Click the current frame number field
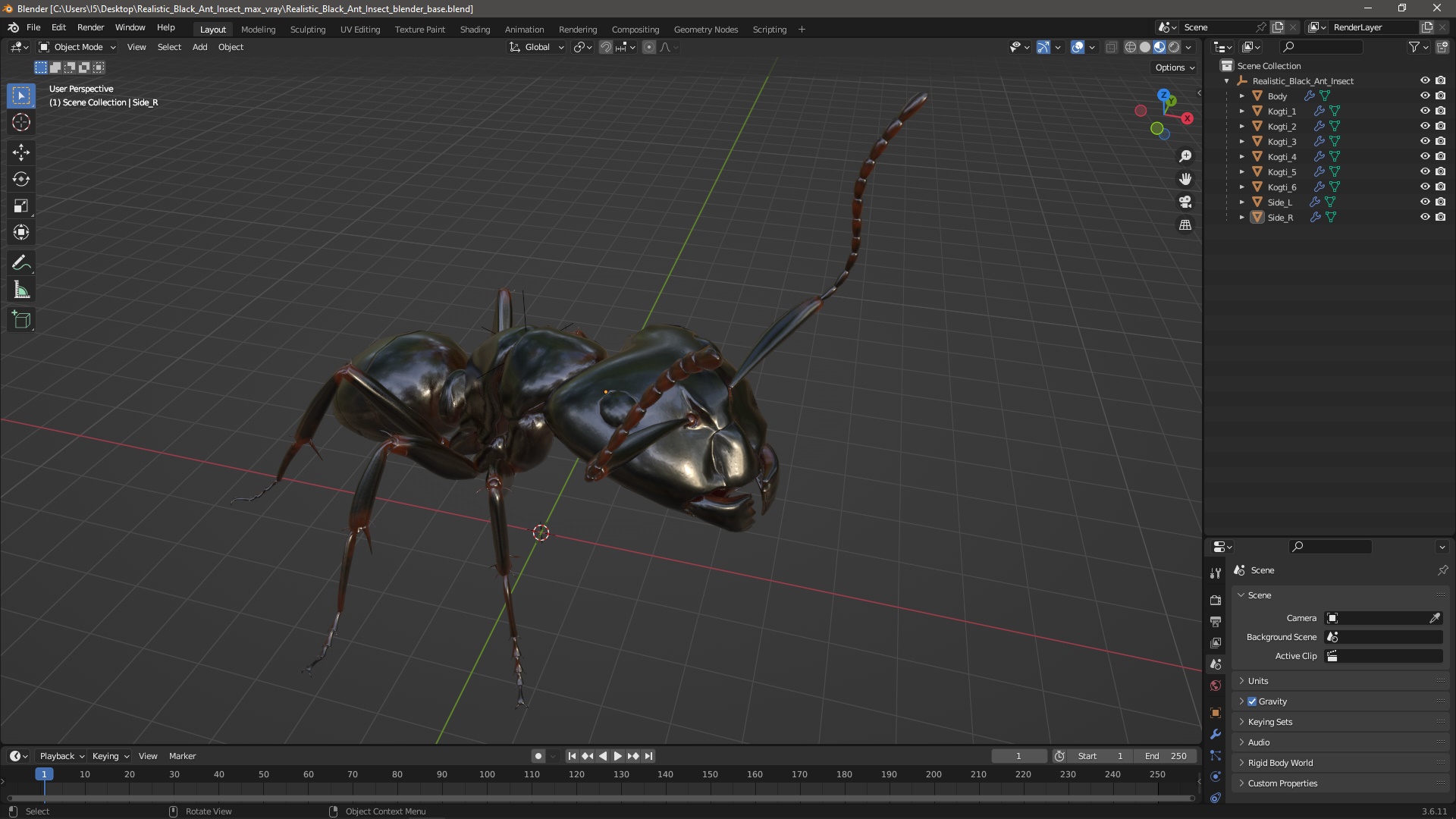The width and height of the screenshot is (1456, 819). pyautogui.click(x=1019, y=756)
